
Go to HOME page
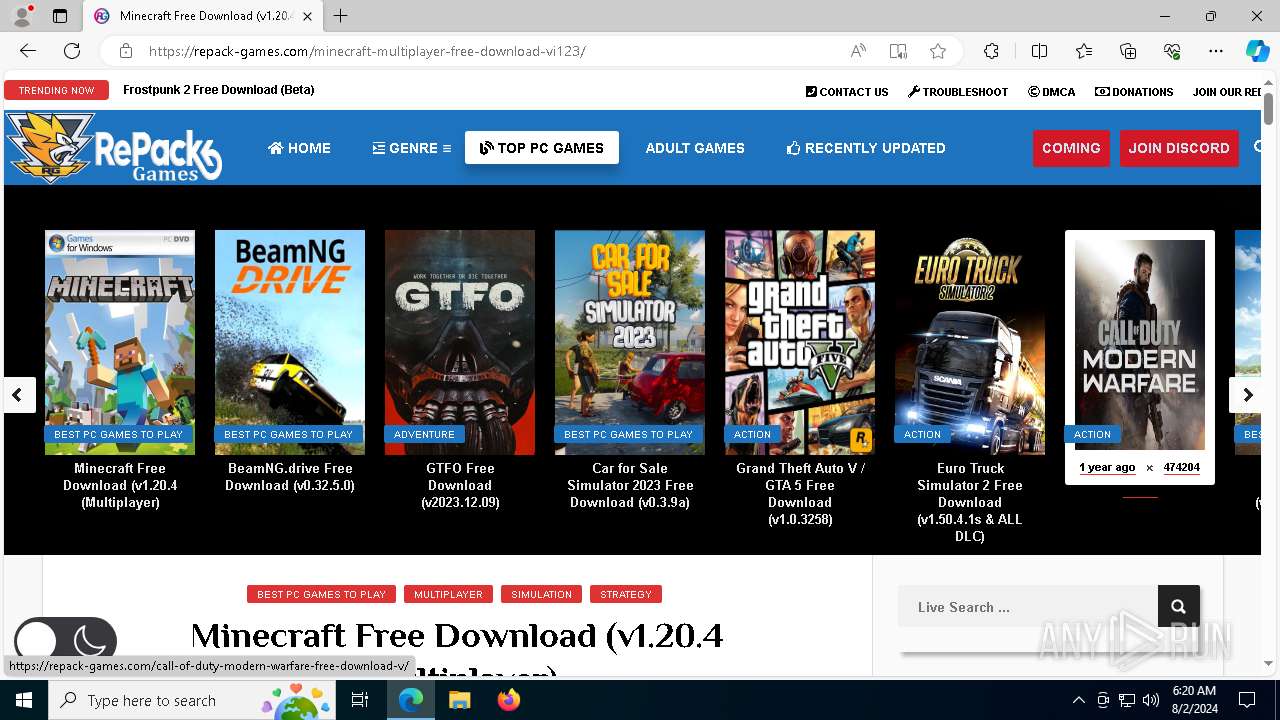coord(299,148)
